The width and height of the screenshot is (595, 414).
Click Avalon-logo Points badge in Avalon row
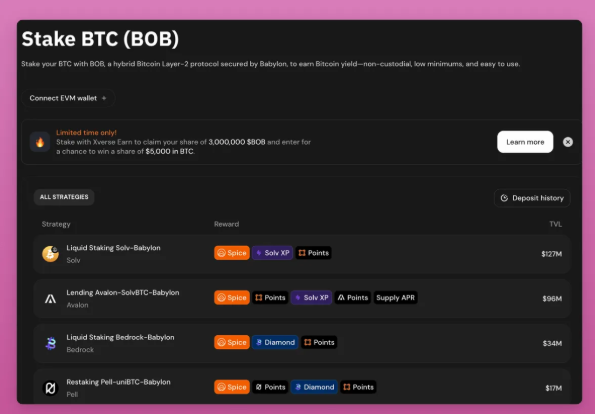pyautogui.click(x=353, y=298)
